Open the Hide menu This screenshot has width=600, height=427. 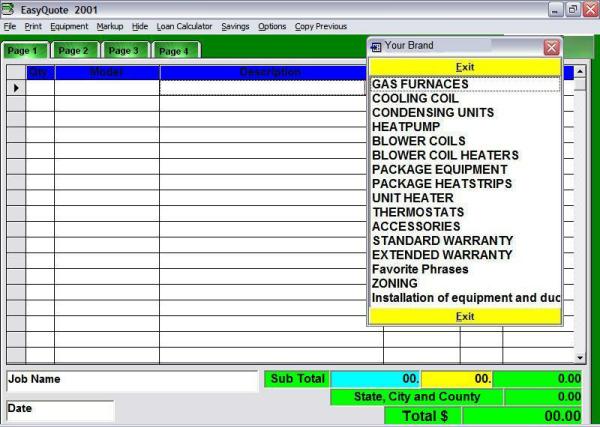point(140,26)
